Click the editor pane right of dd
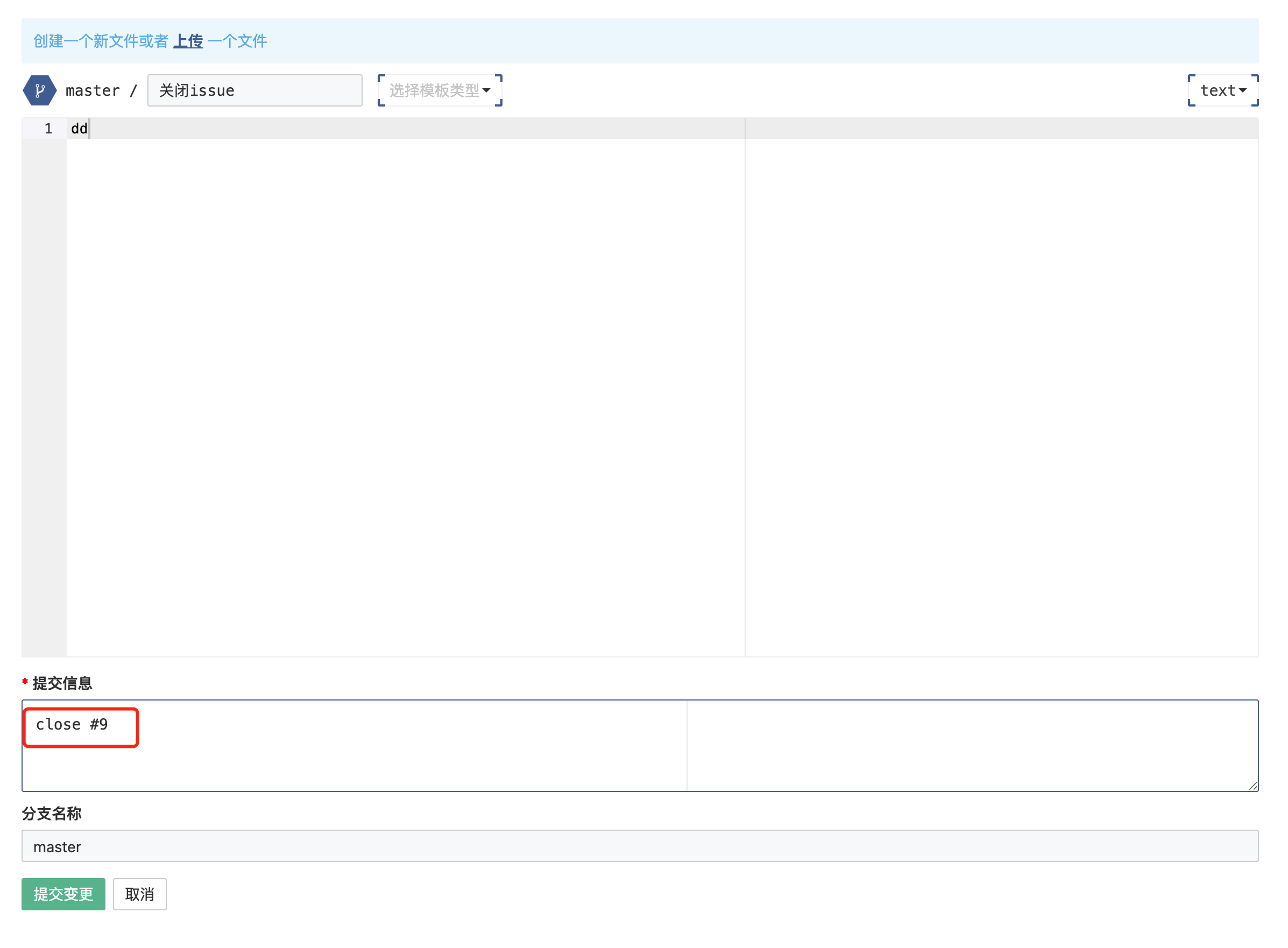This screenshot has height=948, width=1288. click(401, 129)
